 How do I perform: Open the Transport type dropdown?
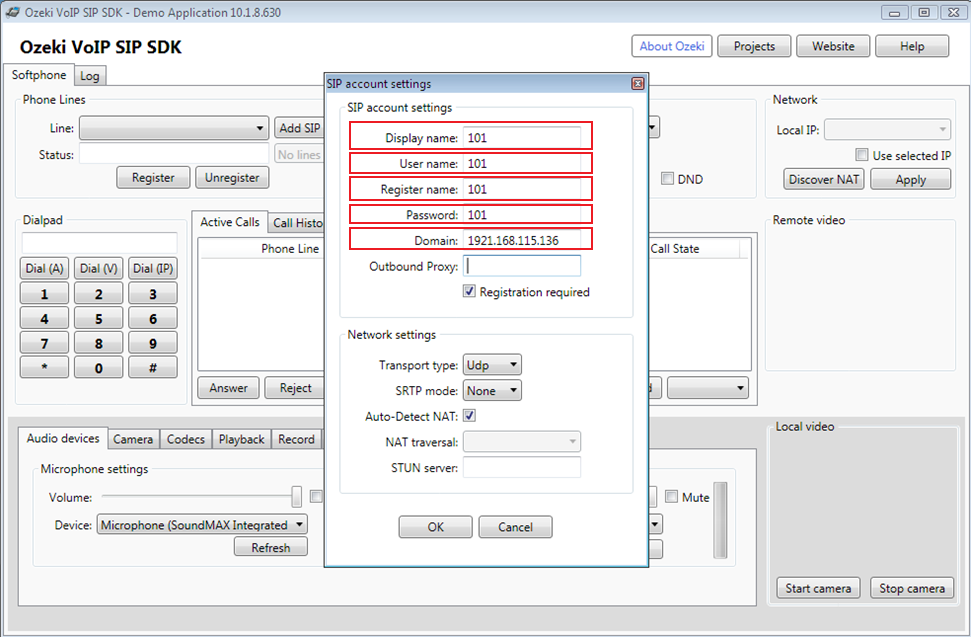pos(494,367)
